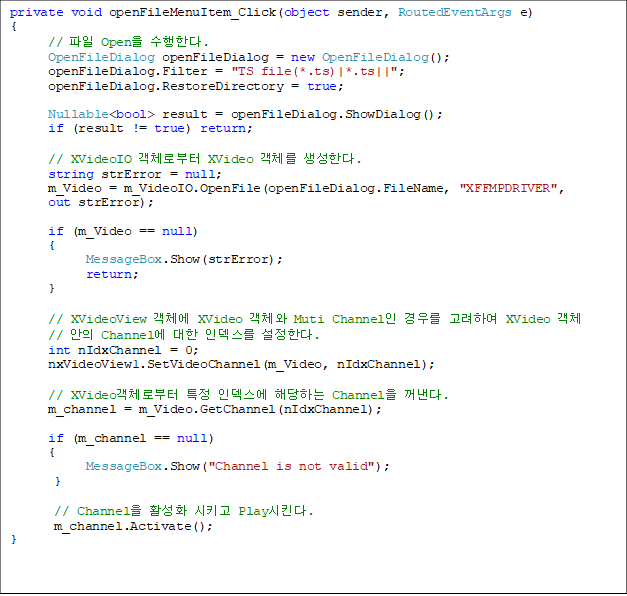Click the openFileDialog.RestoreDirectory = true line
Screen dimensions: 627x596
coord(196,86)
